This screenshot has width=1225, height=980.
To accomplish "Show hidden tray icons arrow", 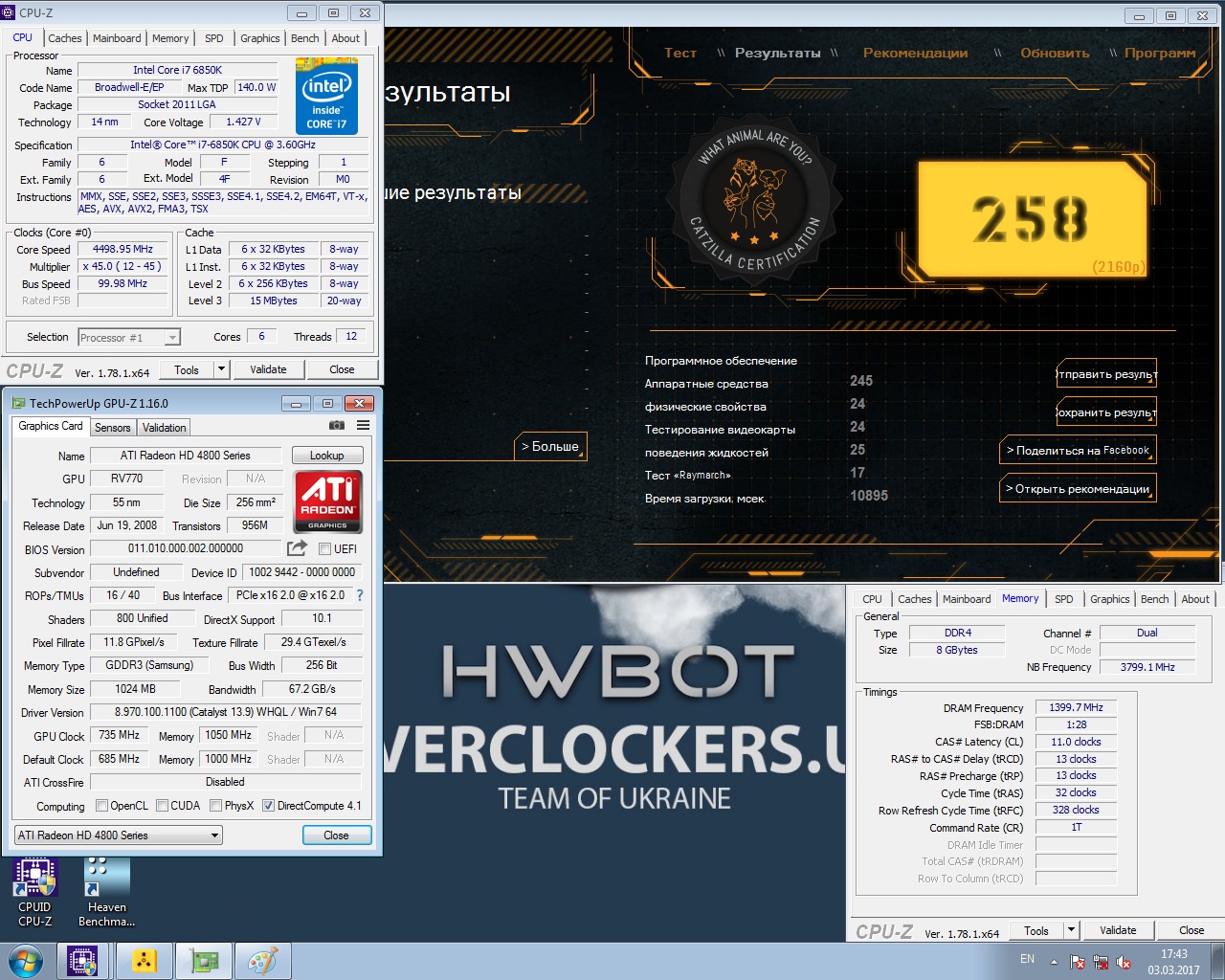I will pos(1054,962).
